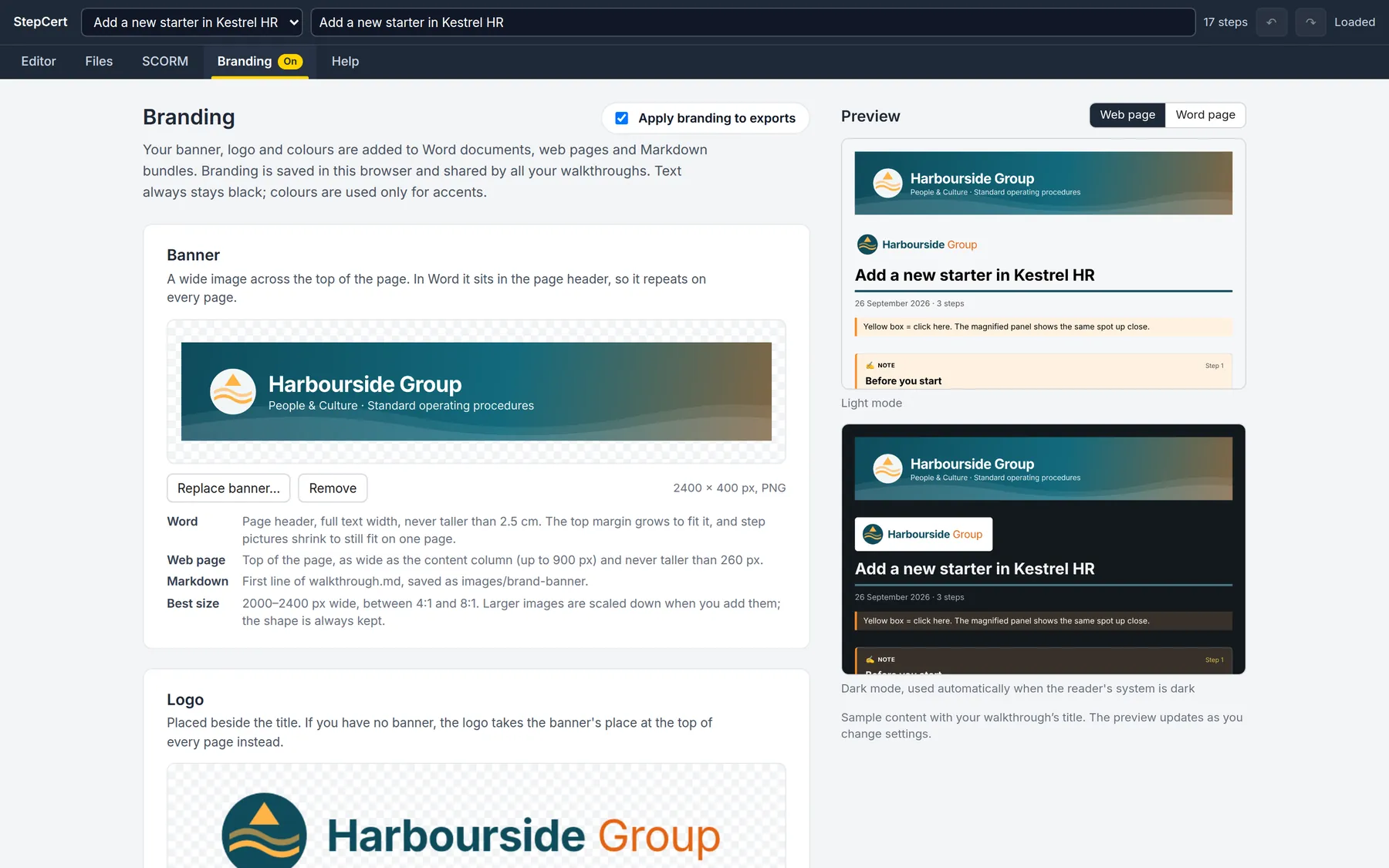Go to the SCORM tab
Viewport: 1389px width, 868px height.
point(165,62)
